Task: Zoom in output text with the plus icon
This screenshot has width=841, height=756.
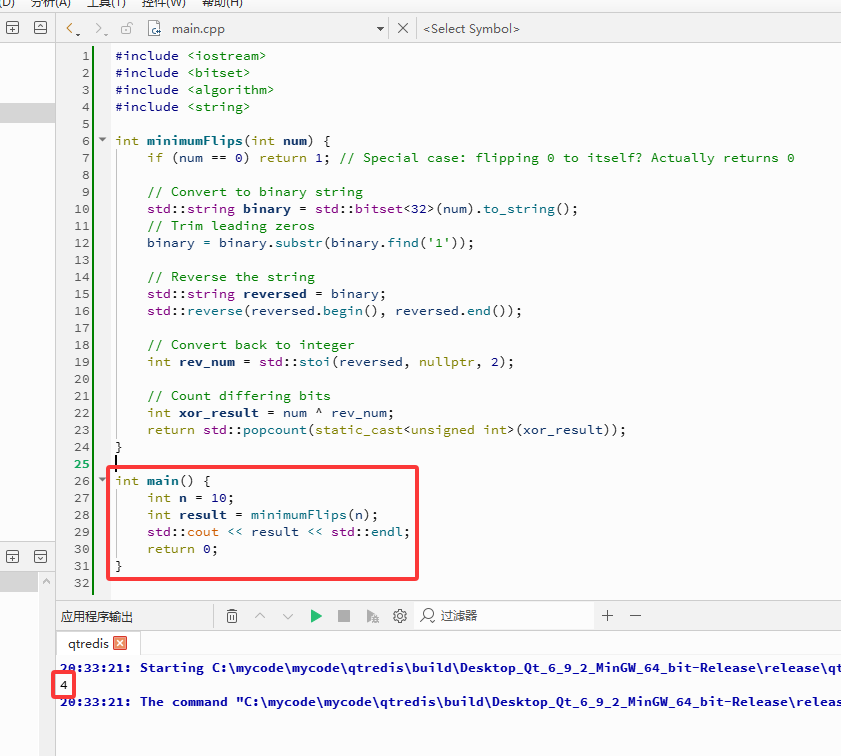Action: [x=607, y=616]
